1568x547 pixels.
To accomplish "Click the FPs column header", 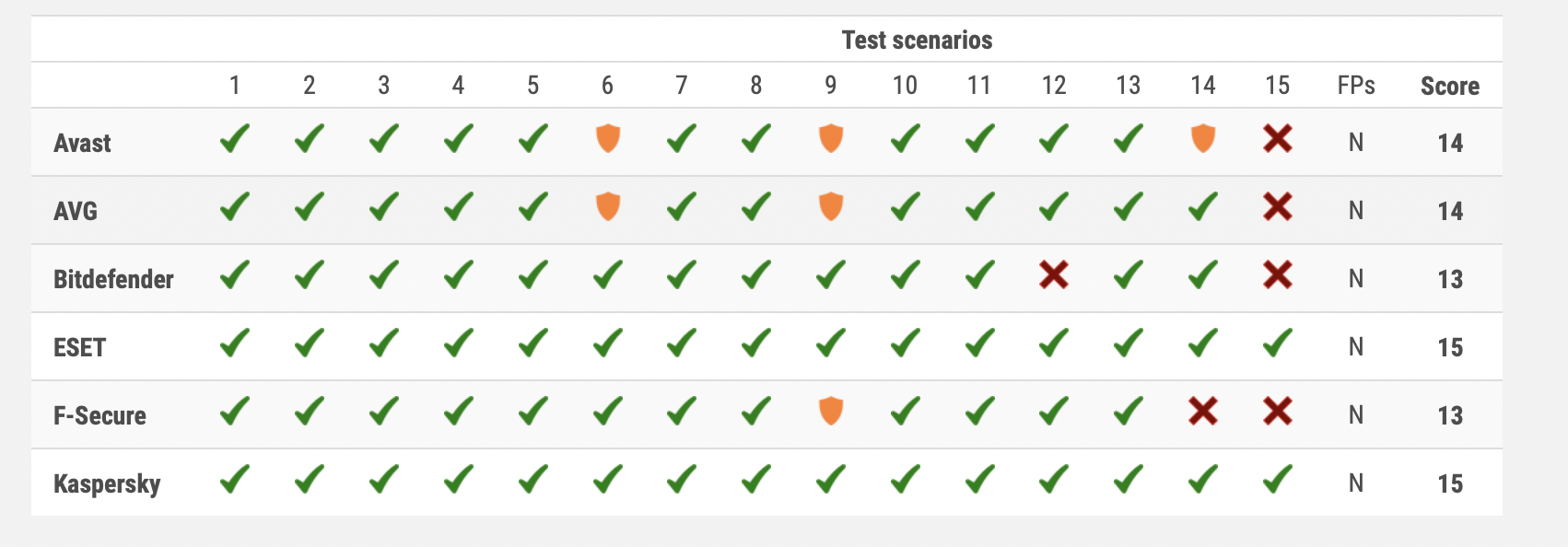I will click(x=1355, y=87).
